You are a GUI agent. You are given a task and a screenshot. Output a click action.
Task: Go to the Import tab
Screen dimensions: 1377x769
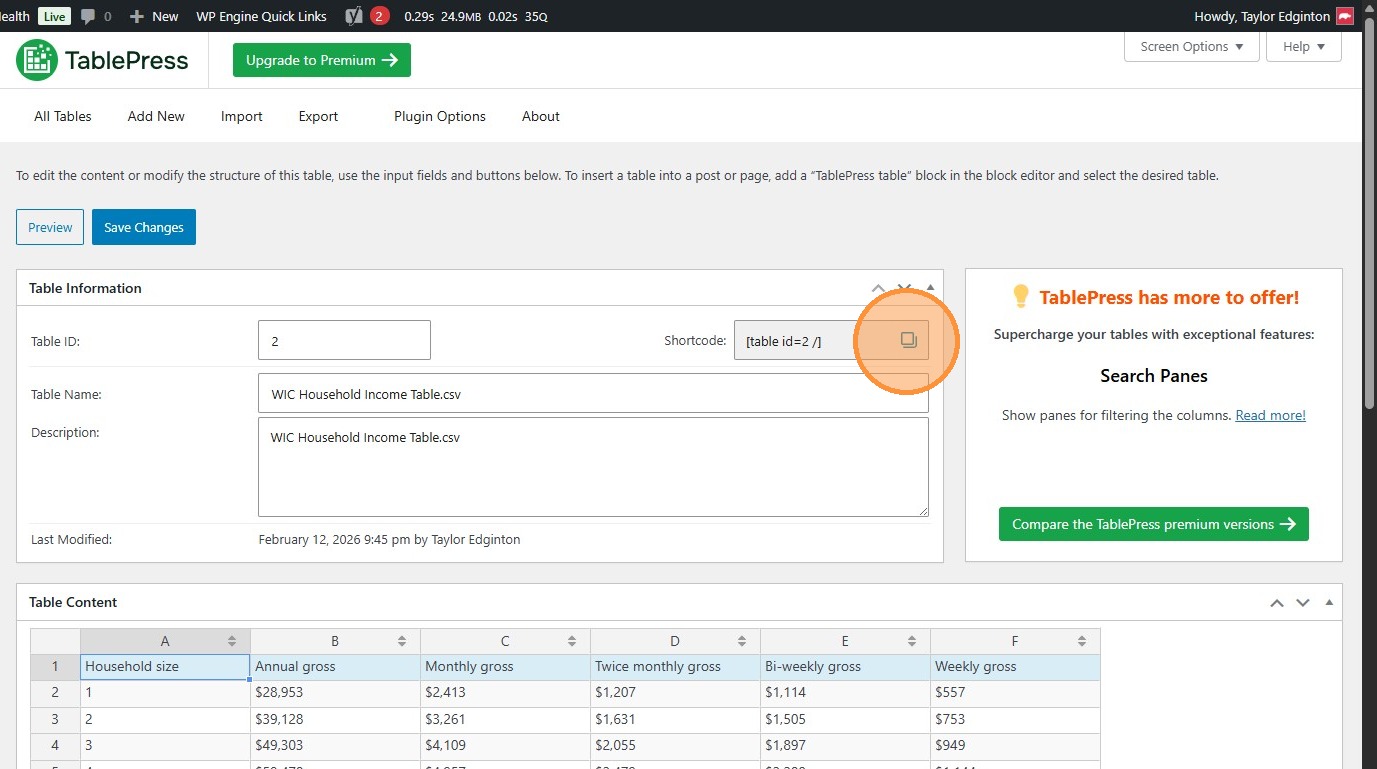point(241,116)
